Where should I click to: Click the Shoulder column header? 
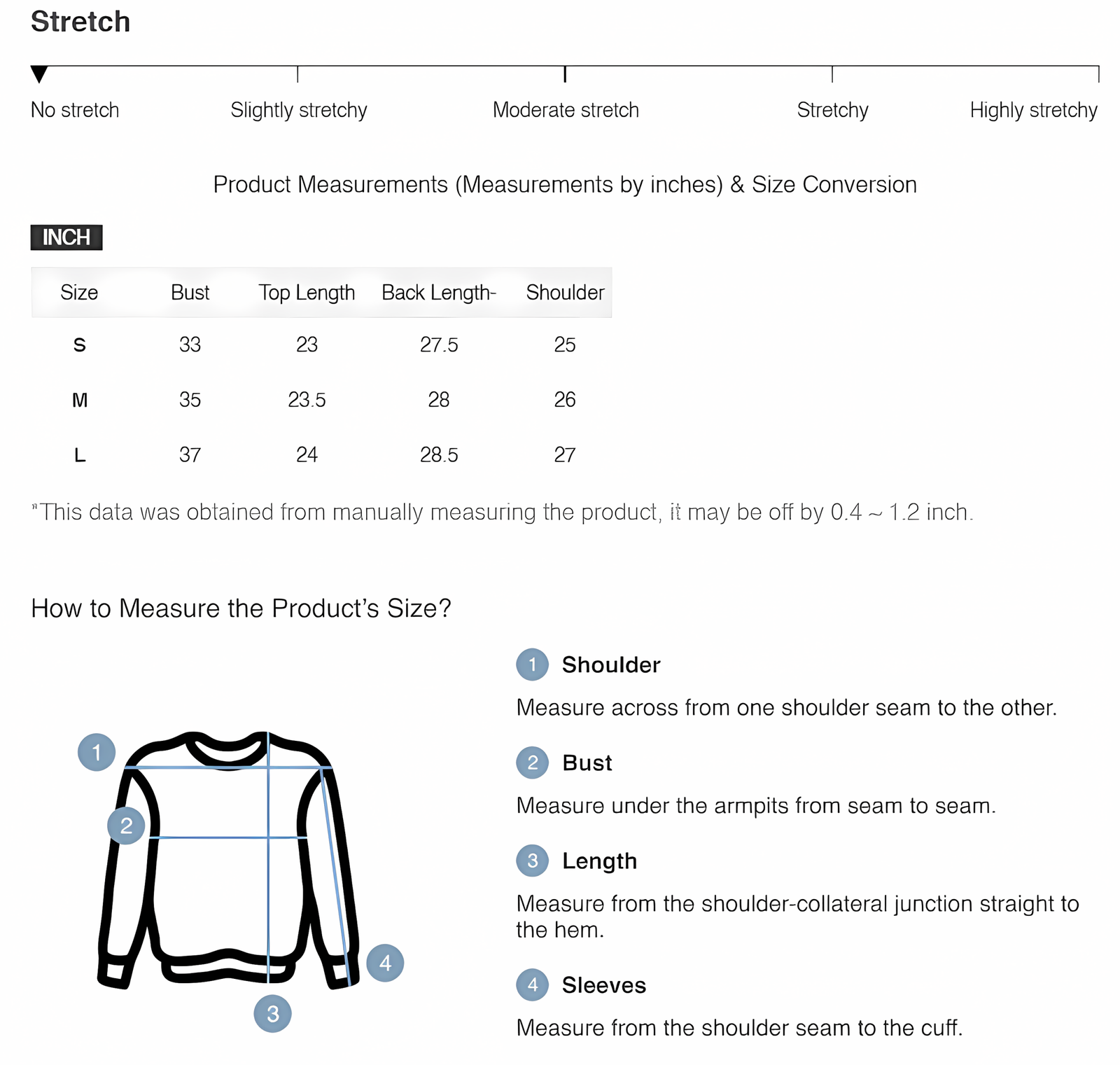click(x=565, y=293)
